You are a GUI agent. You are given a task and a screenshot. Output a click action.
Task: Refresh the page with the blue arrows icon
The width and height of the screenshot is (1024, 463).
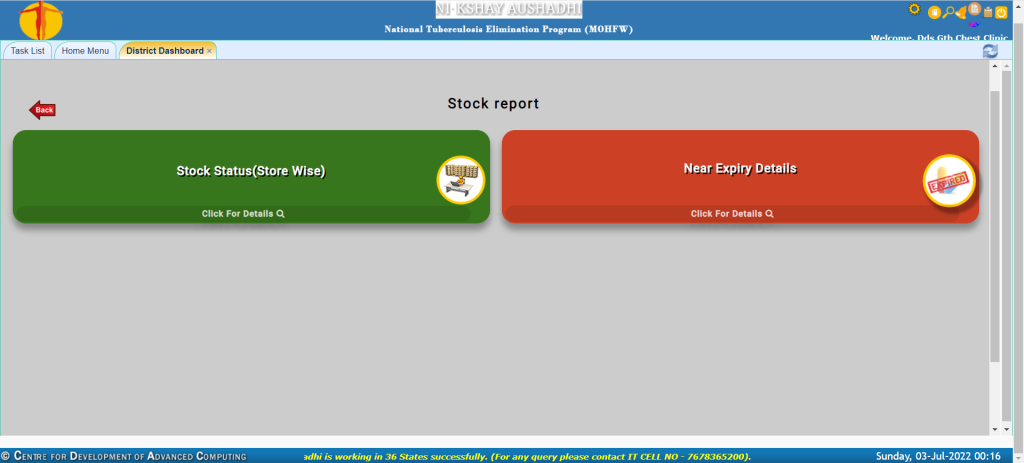click(990, 51)
